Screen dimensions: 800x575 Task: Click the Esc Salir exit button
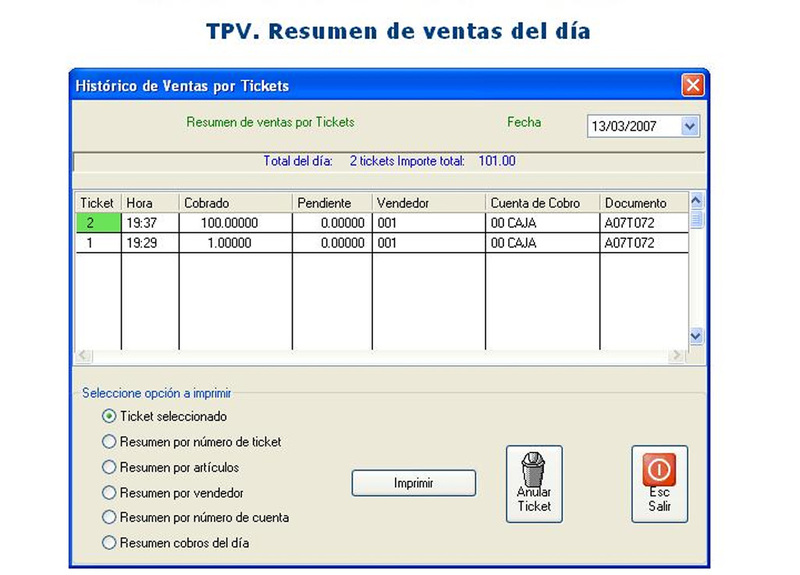click(659, 484)
